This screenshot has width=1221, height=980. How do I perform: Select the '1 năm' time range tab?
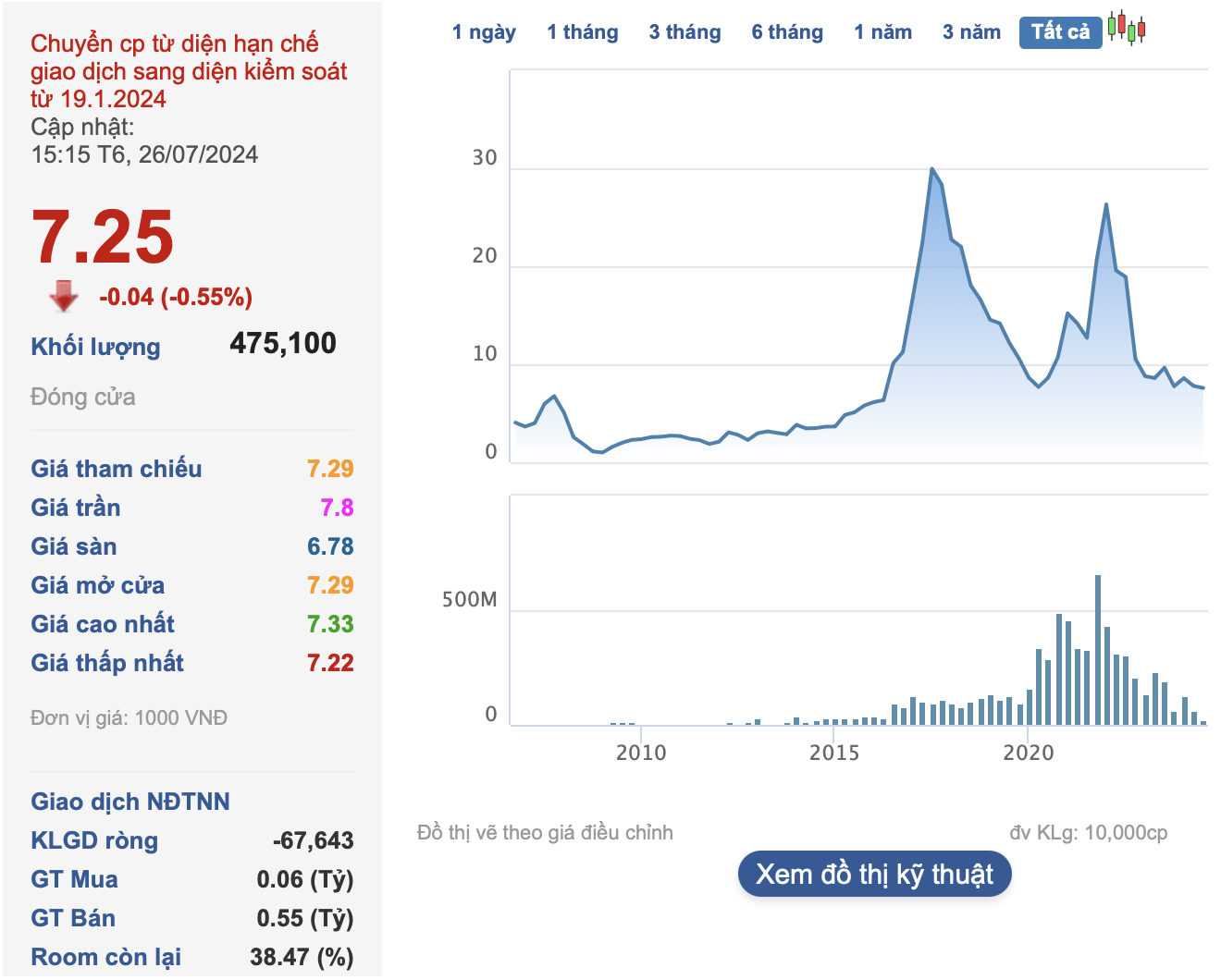point(882,32)
